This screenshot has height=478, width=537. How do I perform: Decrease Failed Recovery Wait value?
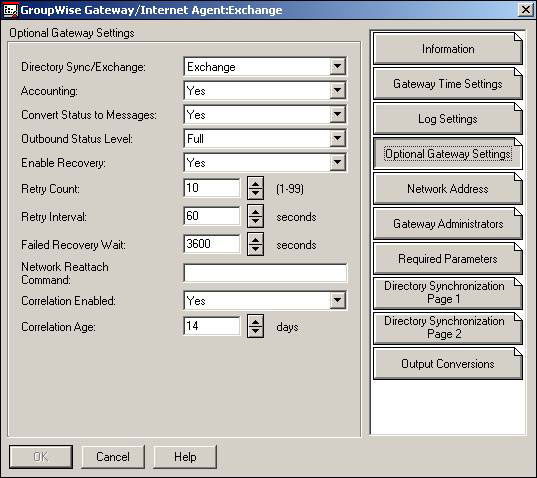pos(255,250)
